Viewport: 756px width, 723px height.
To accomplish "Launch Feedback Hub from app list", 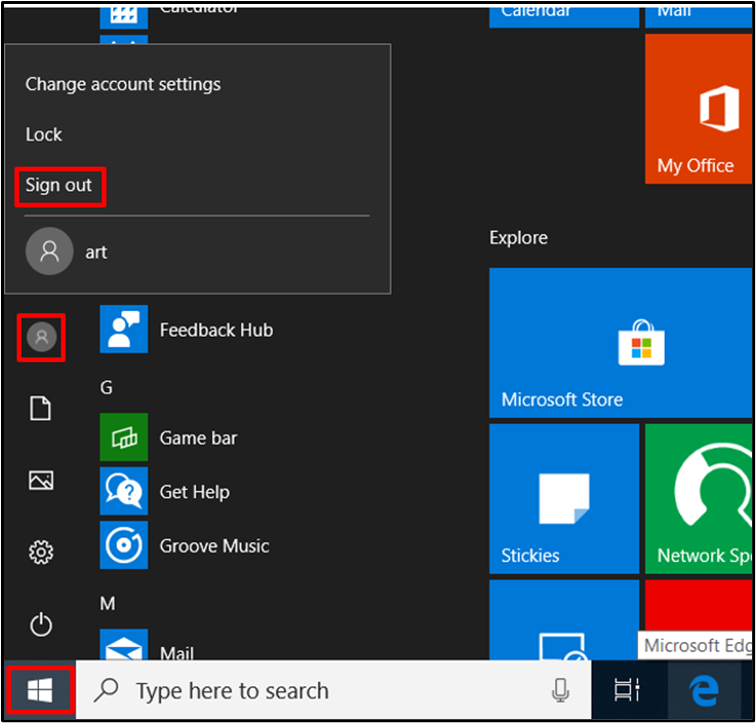I will [187, 330].
